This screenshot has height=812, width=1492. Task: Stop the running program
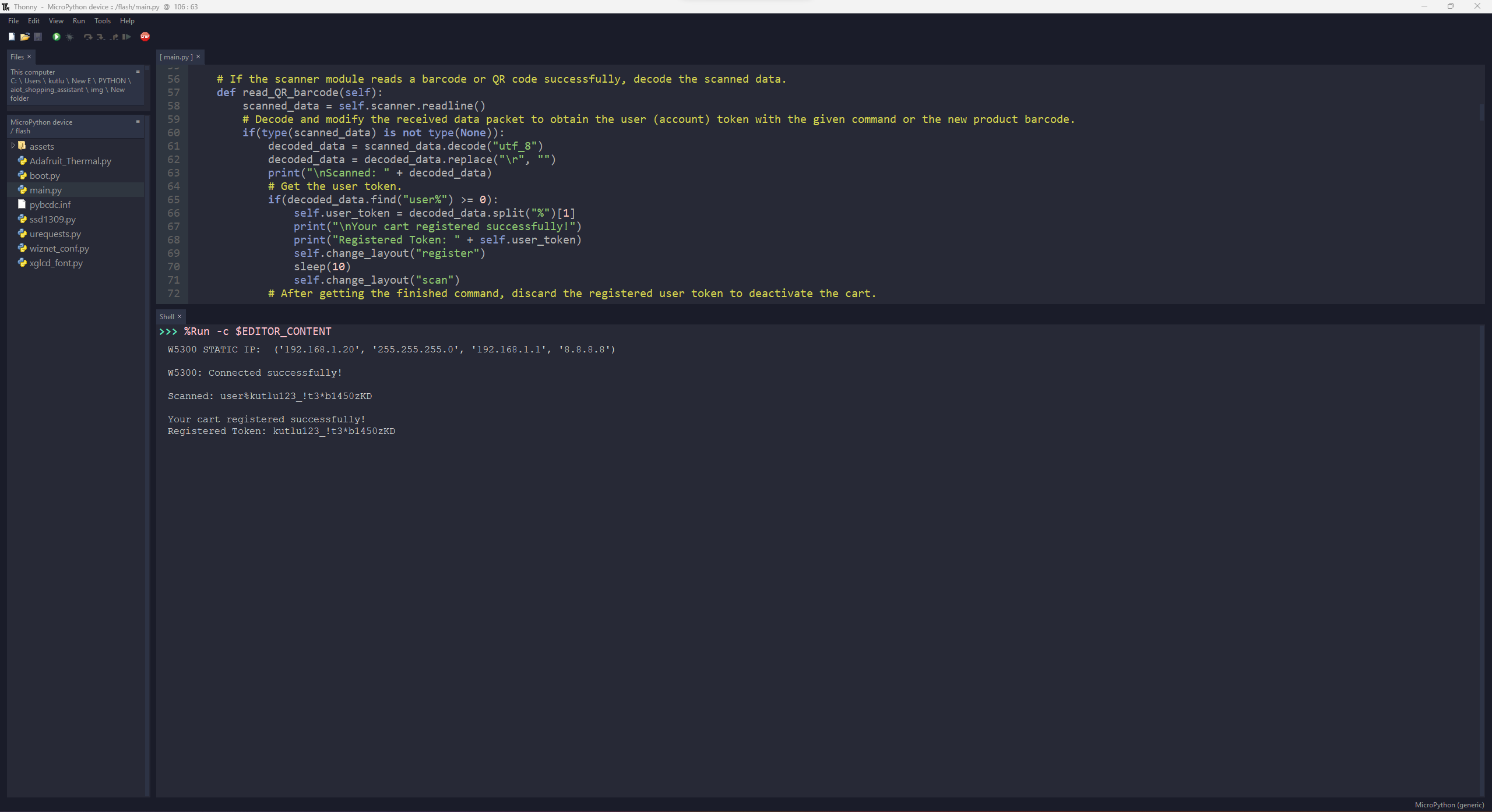click(x=146, y=37)
